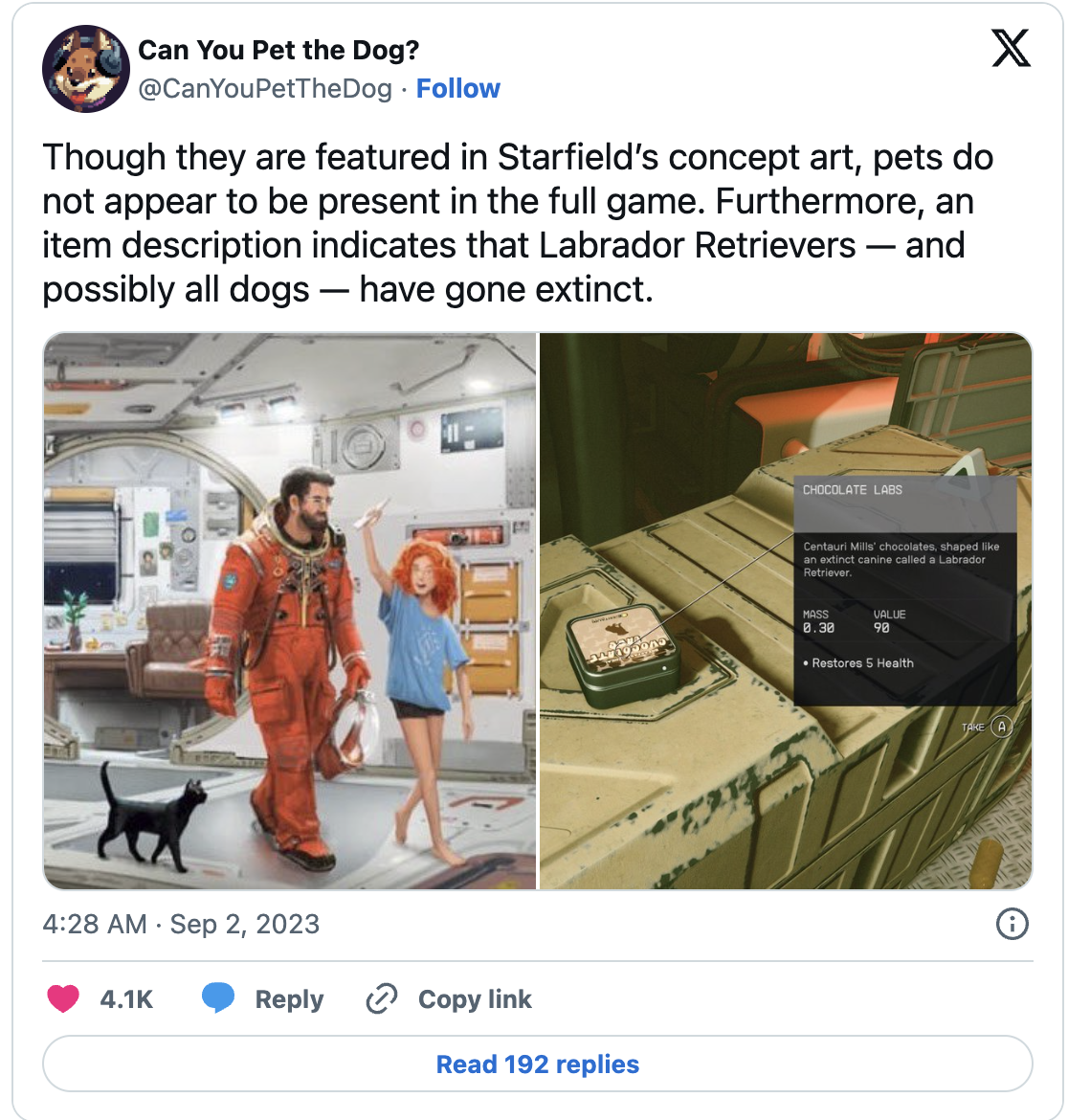Click the Copy link text
The image size is (1068, 1120).
[475, 998]
